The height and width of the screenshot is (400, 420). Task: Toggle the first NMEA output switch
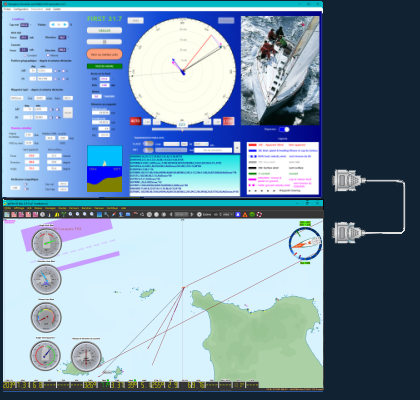(148, 143)
